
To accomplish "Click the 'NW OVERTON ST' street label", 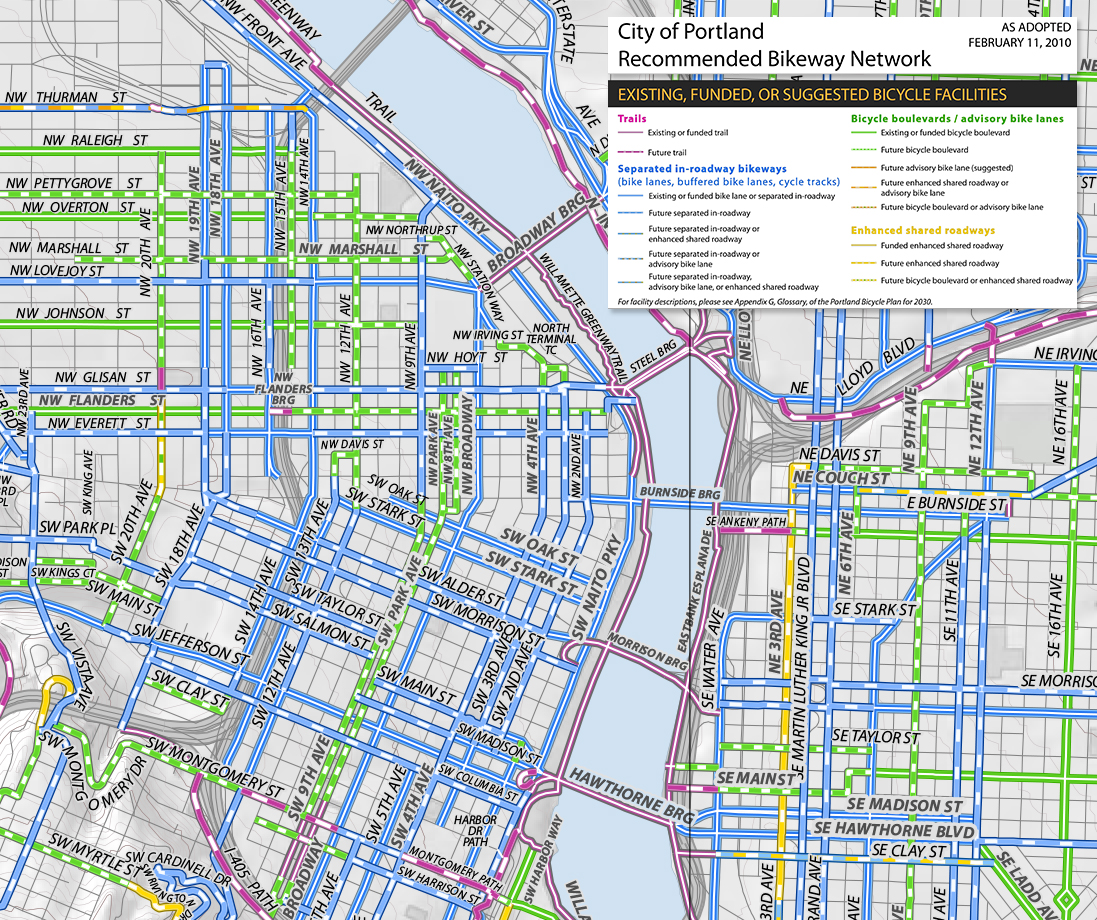I will tap(78, 207).
